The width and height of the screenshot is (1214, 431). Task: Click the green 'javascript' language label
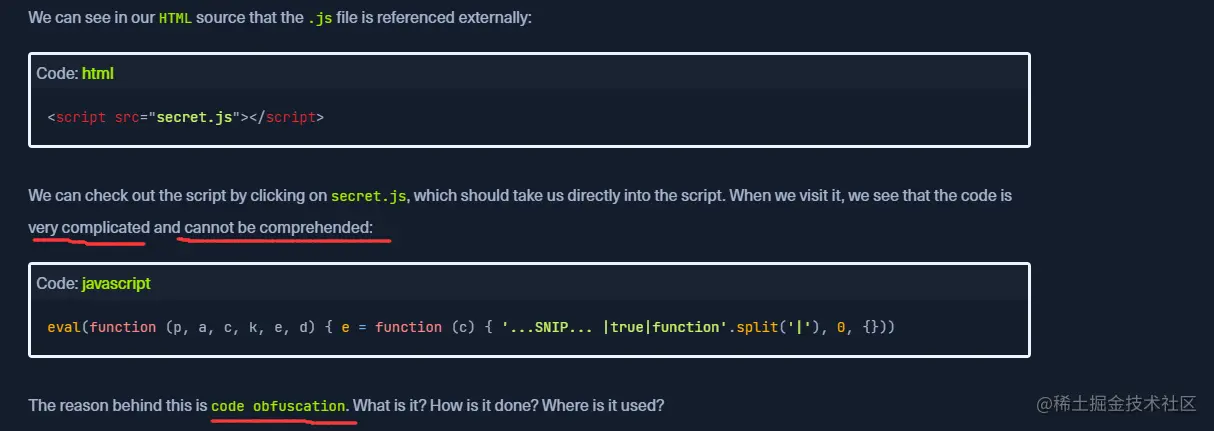pos(116,283)
